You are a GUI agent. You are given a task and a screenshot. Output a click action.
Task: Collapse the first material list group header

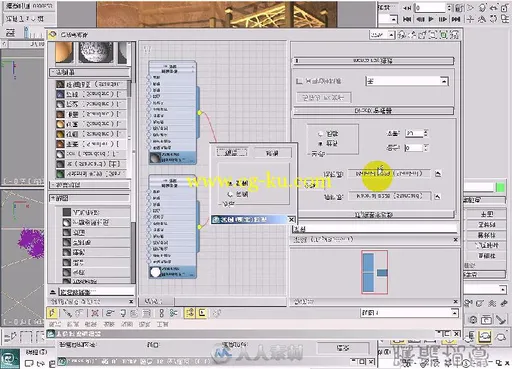tap(90, 72)
